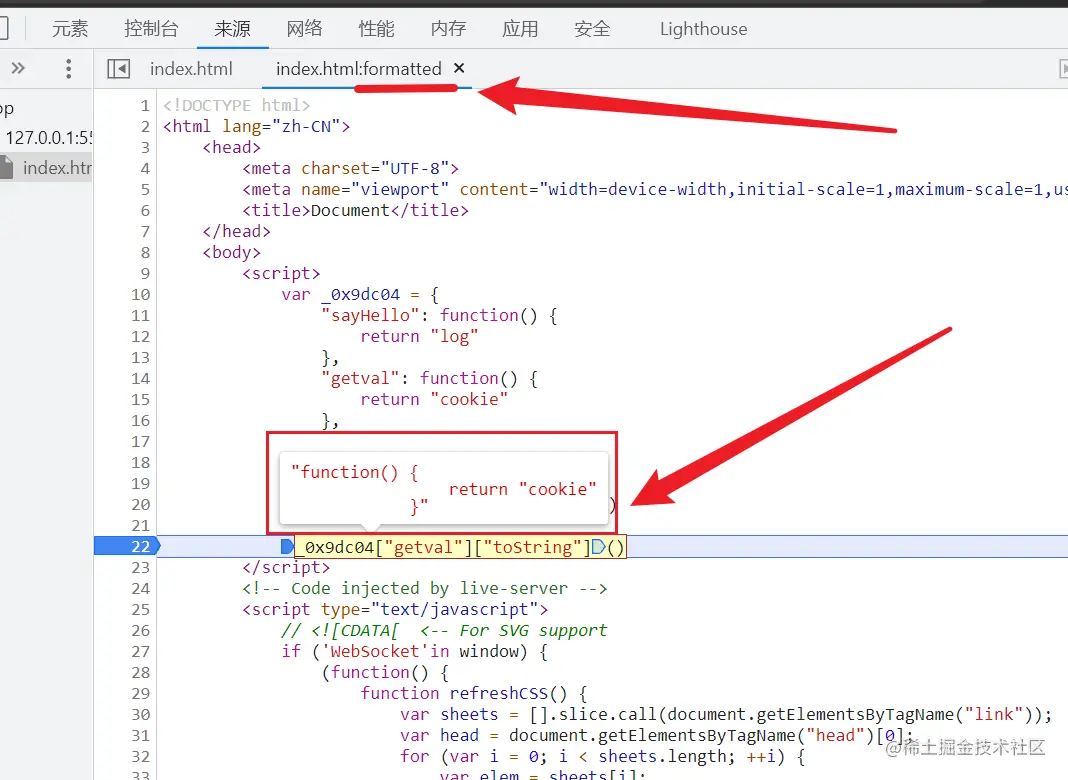This screenshot has width=1068, height=780.
Task: Click the first inline breakpoint marker on line 22
Action: (x=287, y=546)
